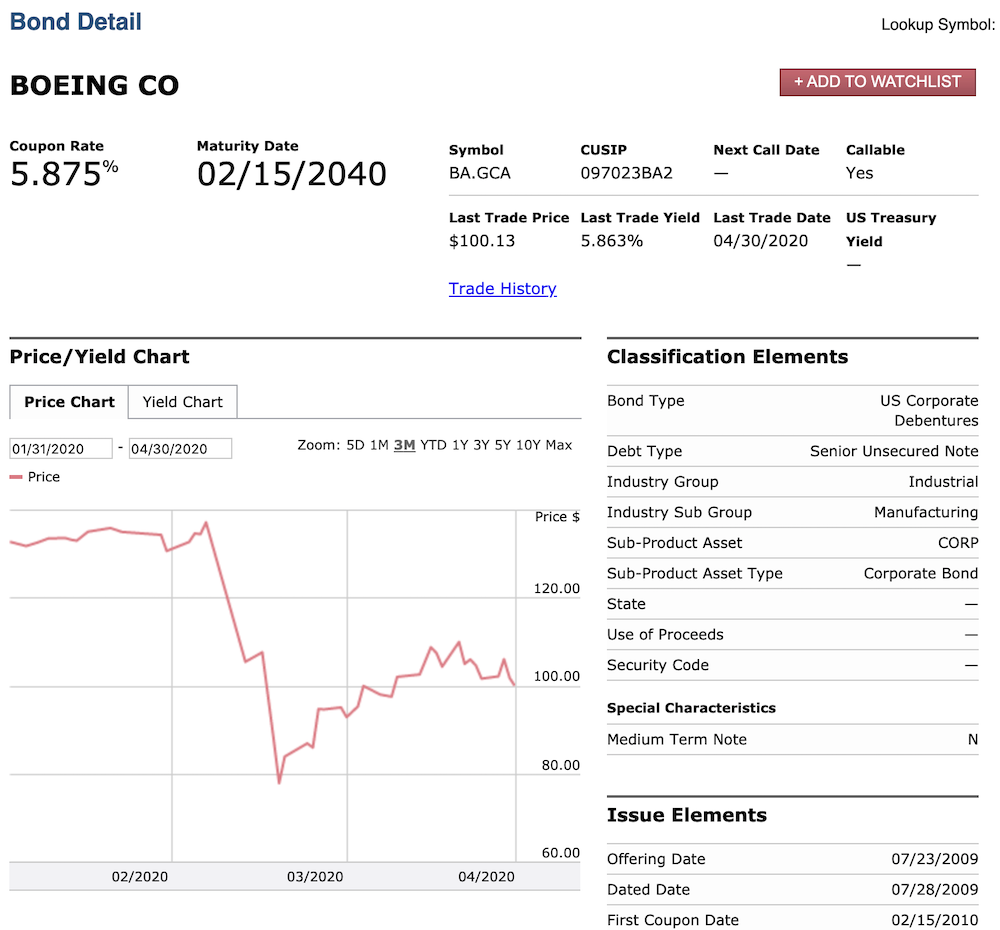Select the 5Y zoom option
The image size is (1000, 930).
[503, 445]
